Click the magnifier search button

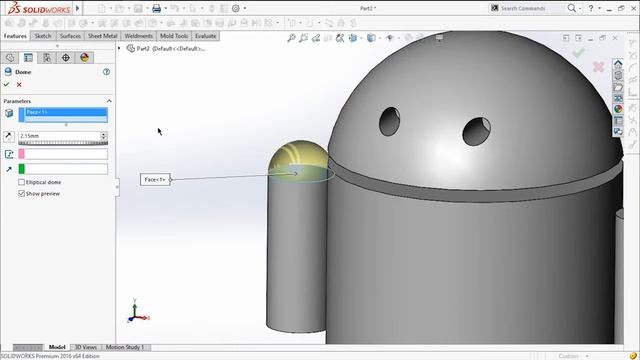[x=572, y=8]
